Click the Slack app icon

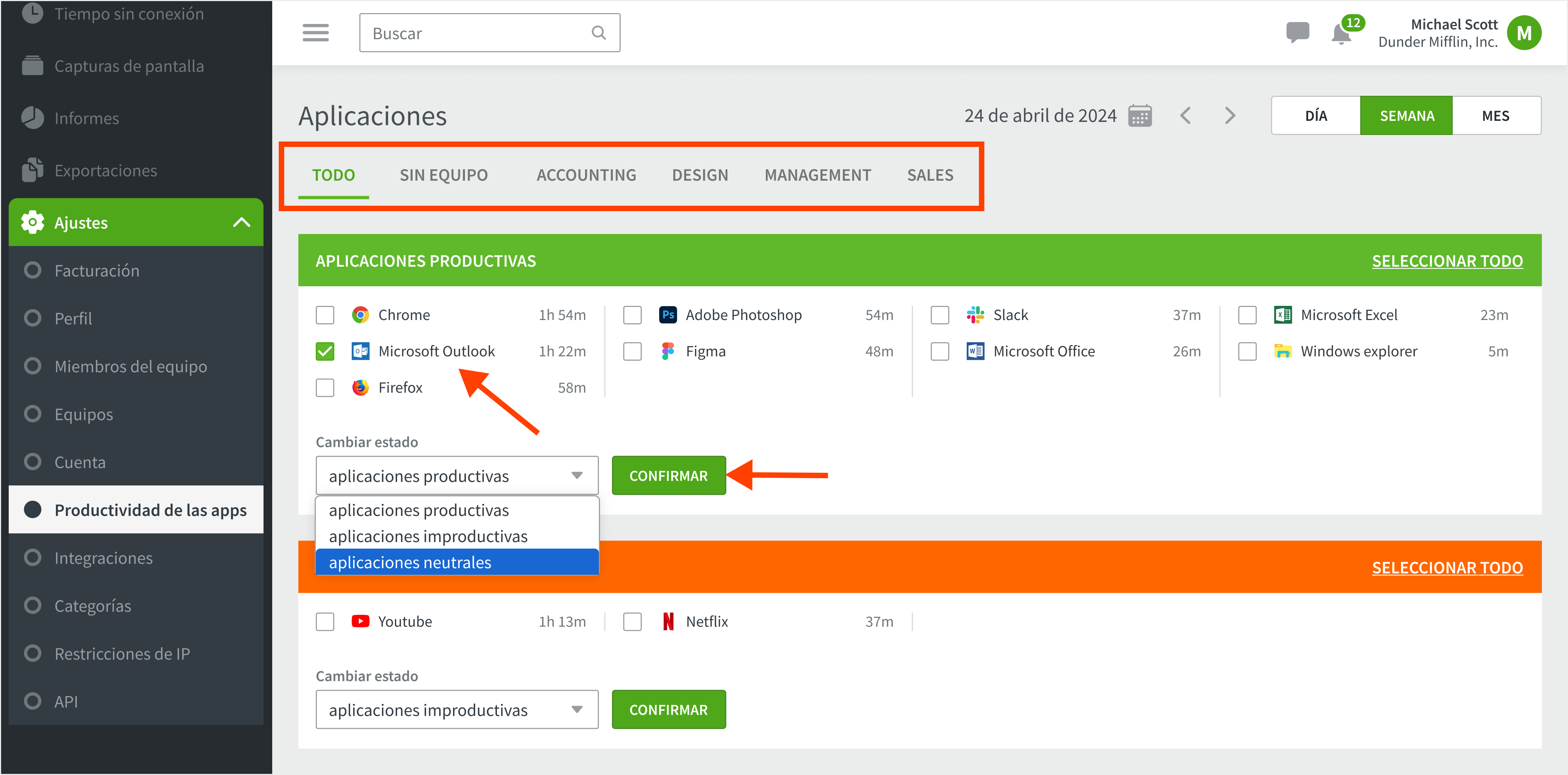pyautogui.click(x=975, y=315)
